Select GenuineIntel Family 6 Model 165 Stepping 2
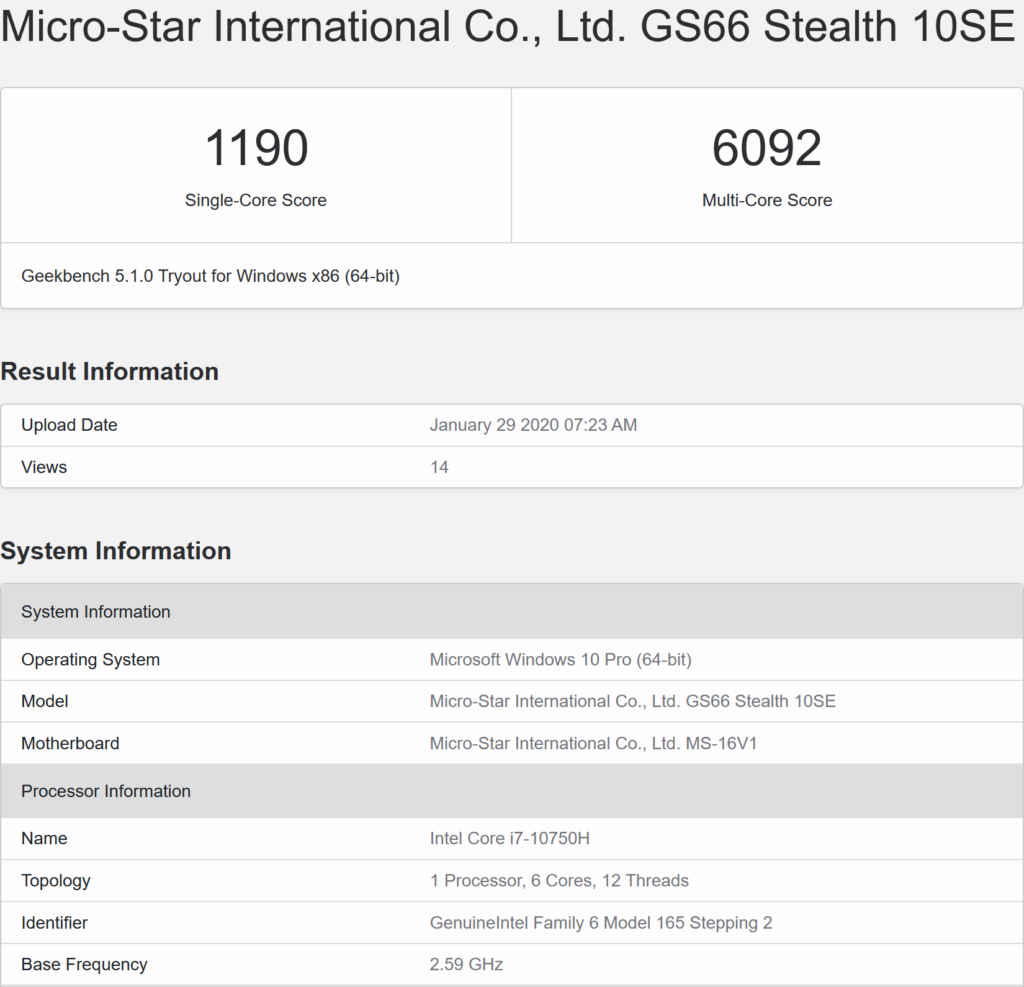 601,922
